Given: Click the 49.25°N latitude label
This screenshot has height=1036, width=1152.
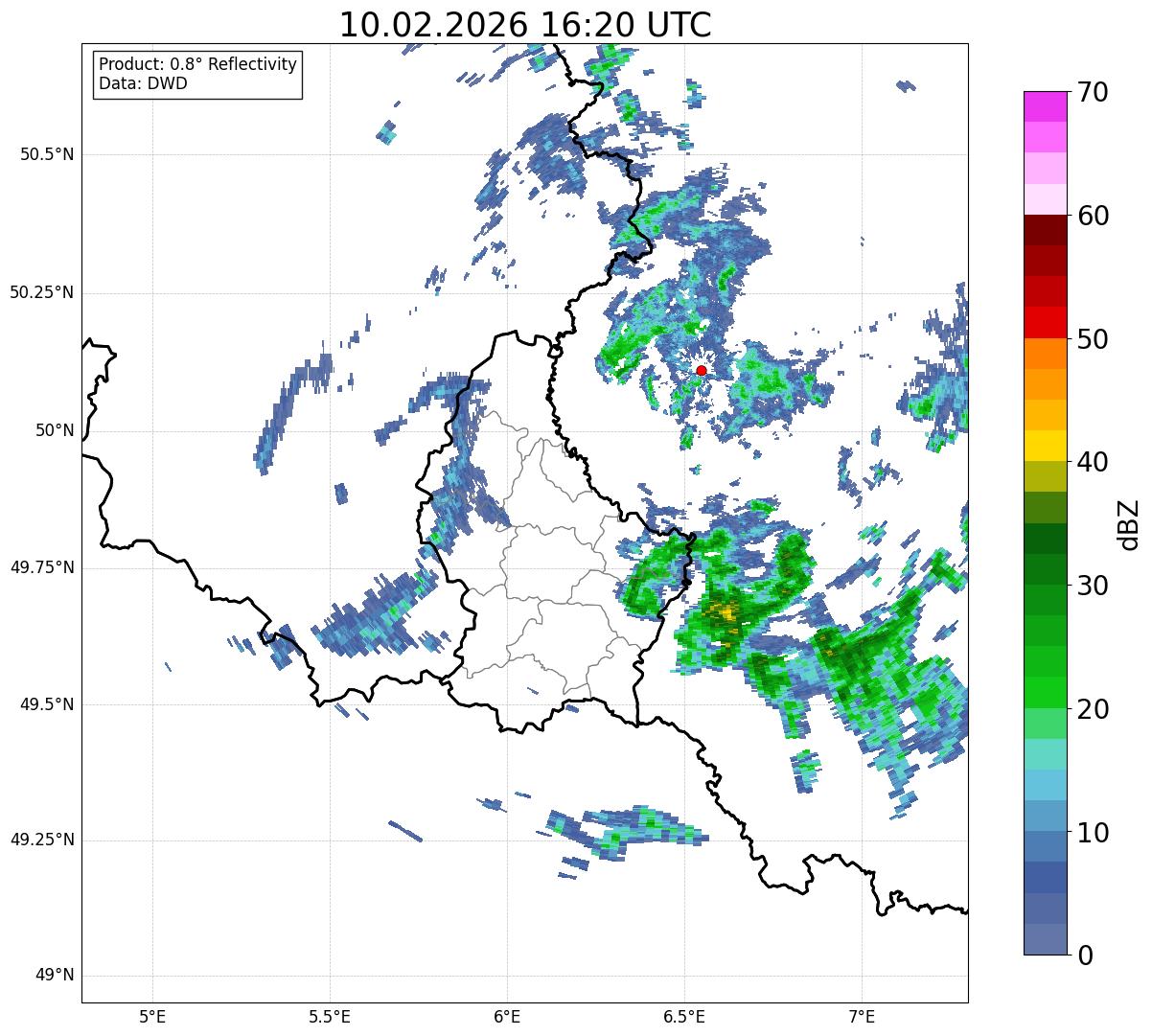Looking at the screenshot, I should [42, 840].
